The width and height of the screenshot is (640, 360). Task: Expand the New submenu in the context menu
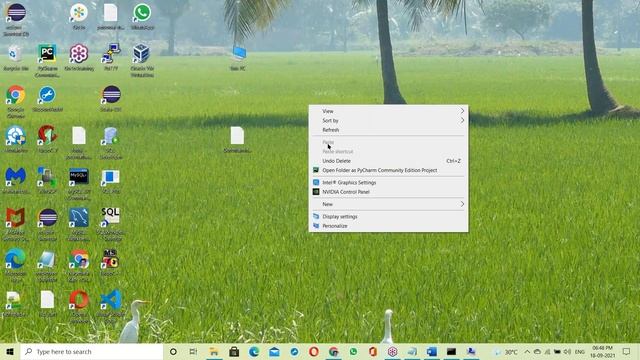coord(388,204)
